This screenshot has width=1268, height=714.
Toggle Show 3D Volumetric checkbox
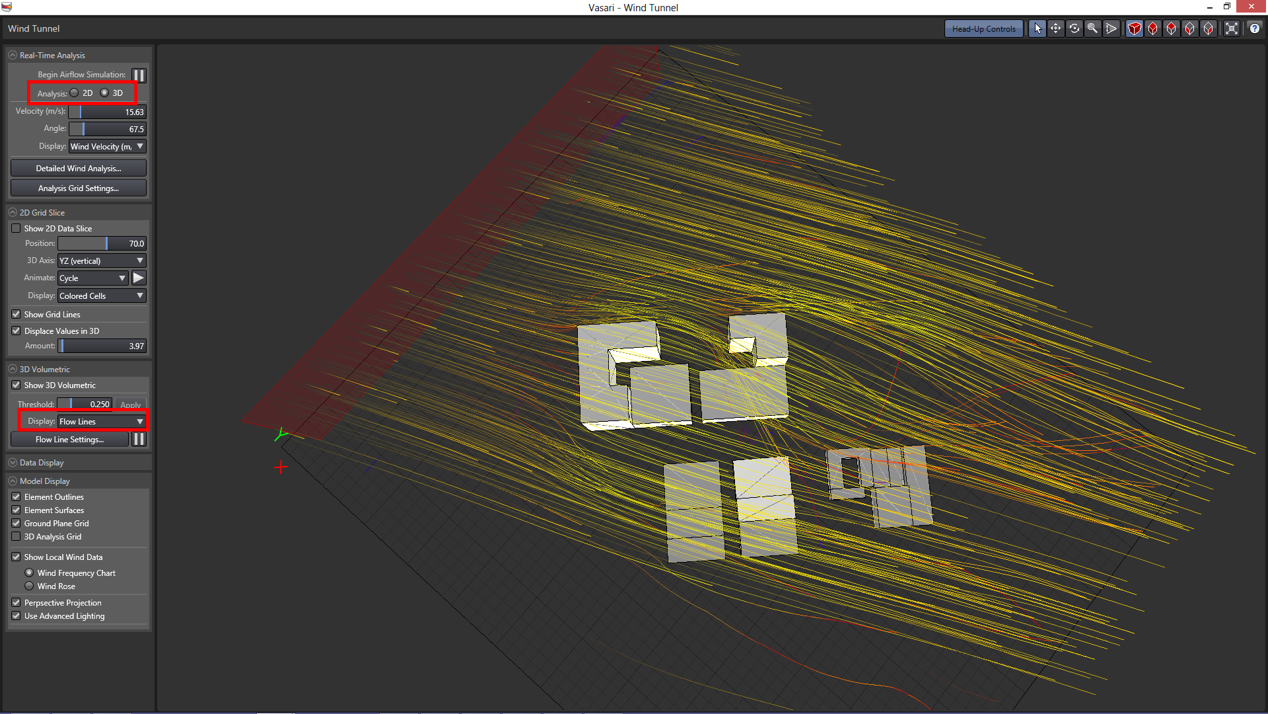[x=16, y=385]
